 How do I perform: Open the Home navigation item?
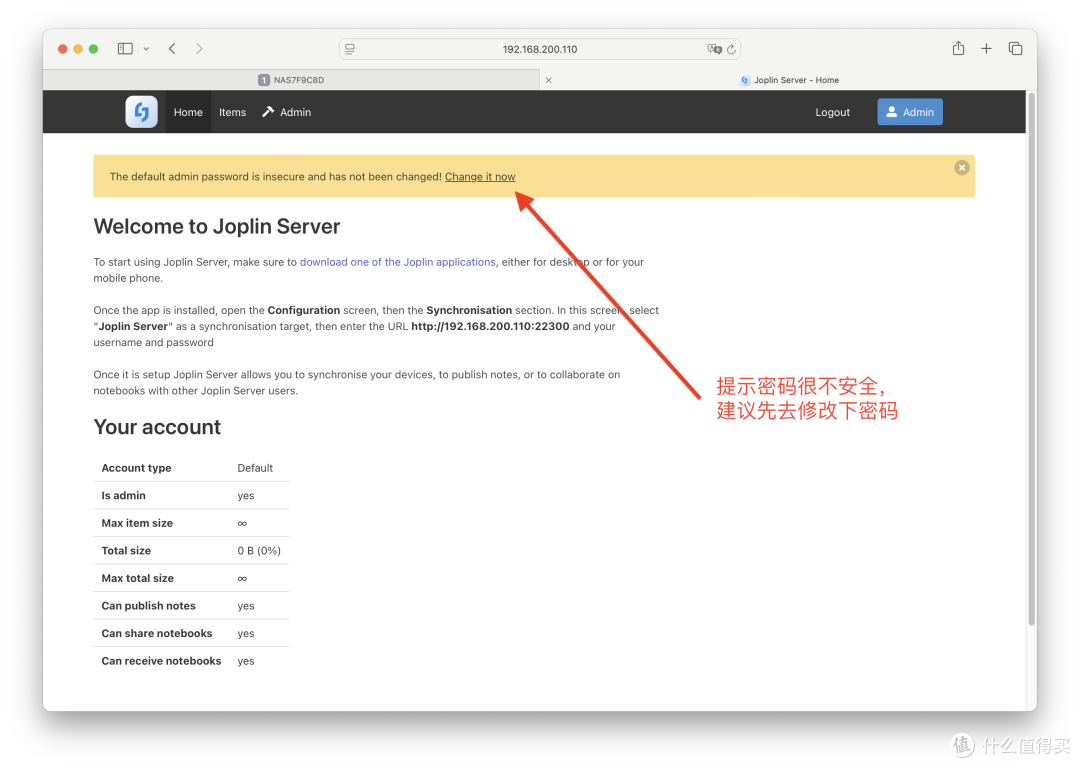pyautogui.click(x=188, y=112)
